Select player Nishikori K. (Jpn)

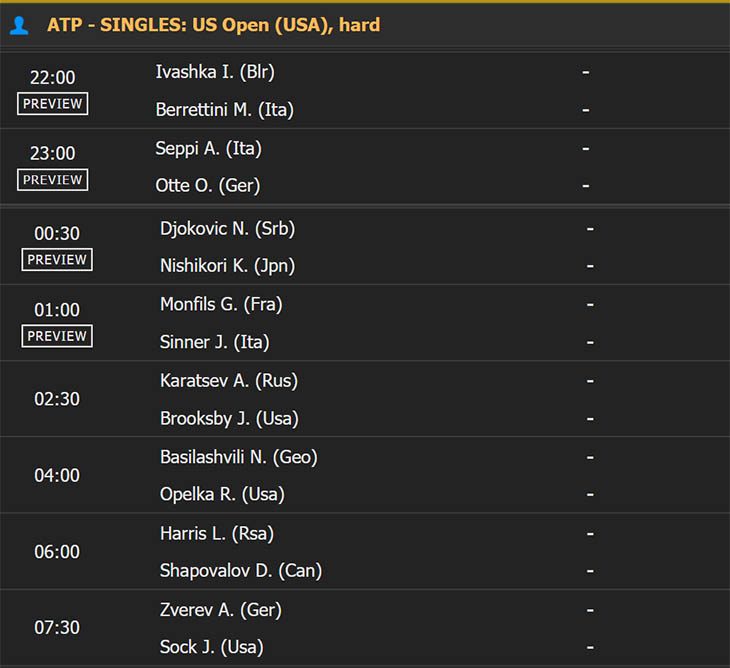[227, 266]
